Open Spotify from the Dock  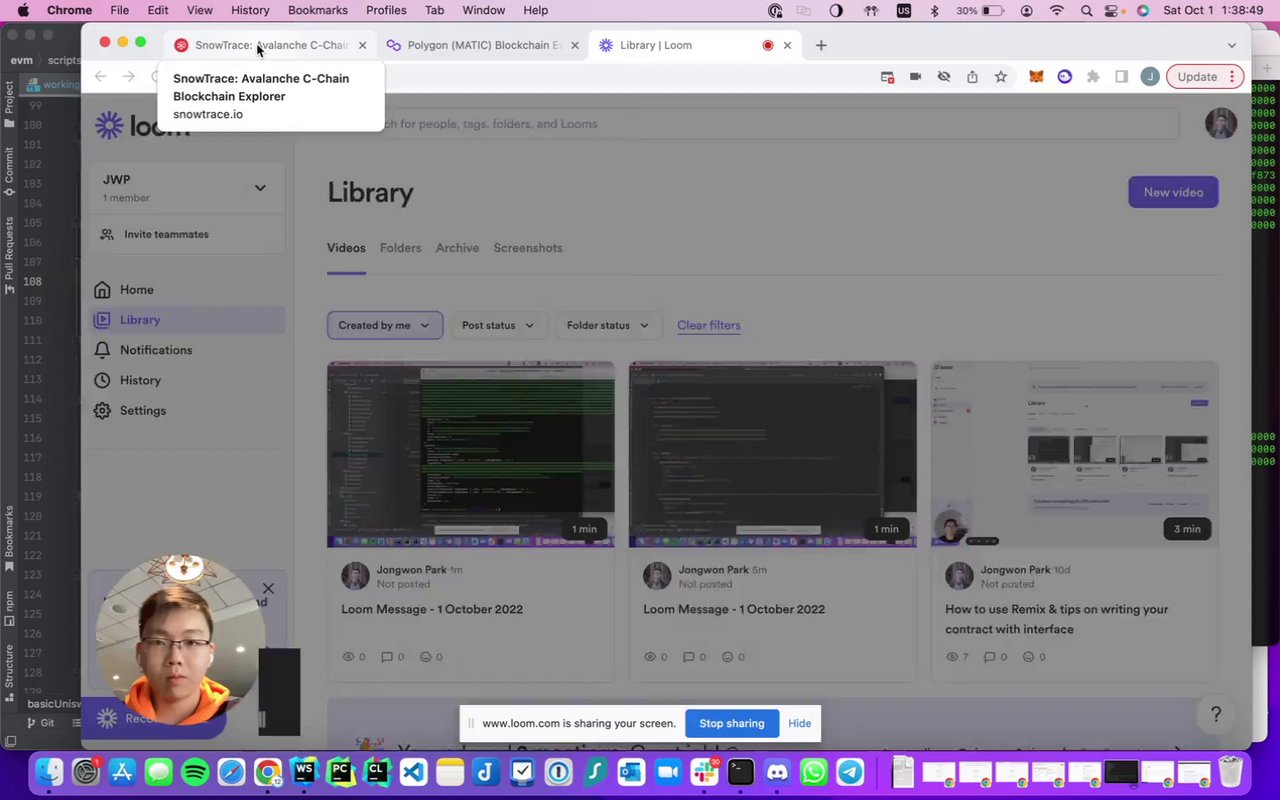[195, 772]
